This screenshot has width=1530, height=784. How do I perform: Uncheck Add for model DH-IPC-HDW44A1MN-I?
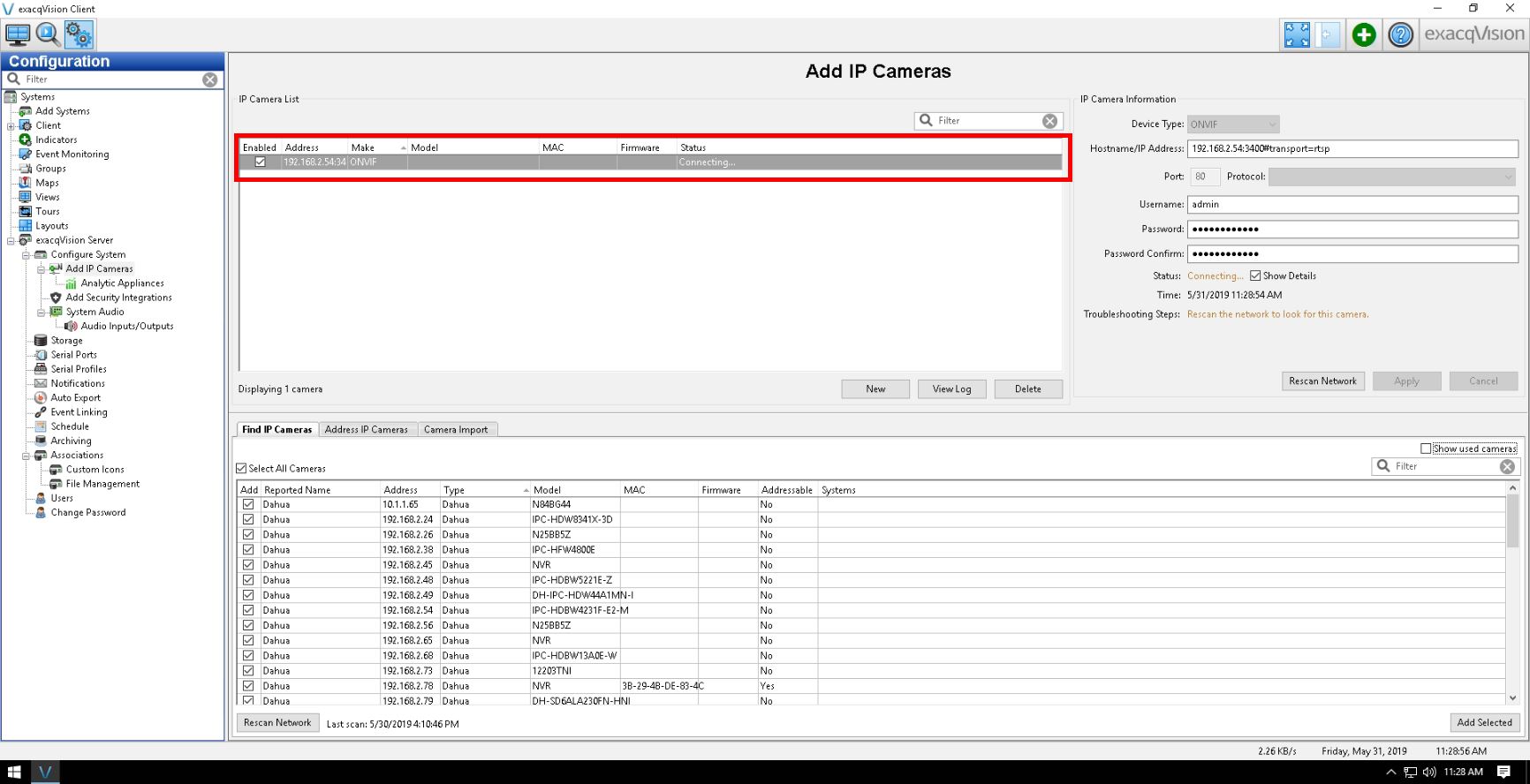pos(248,595)
